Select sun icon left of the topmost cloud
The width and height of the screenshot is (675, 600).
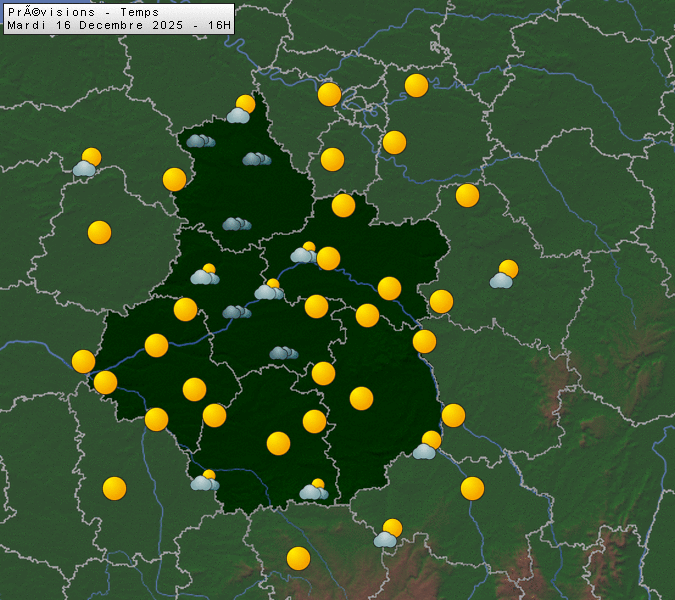point(175,179)
